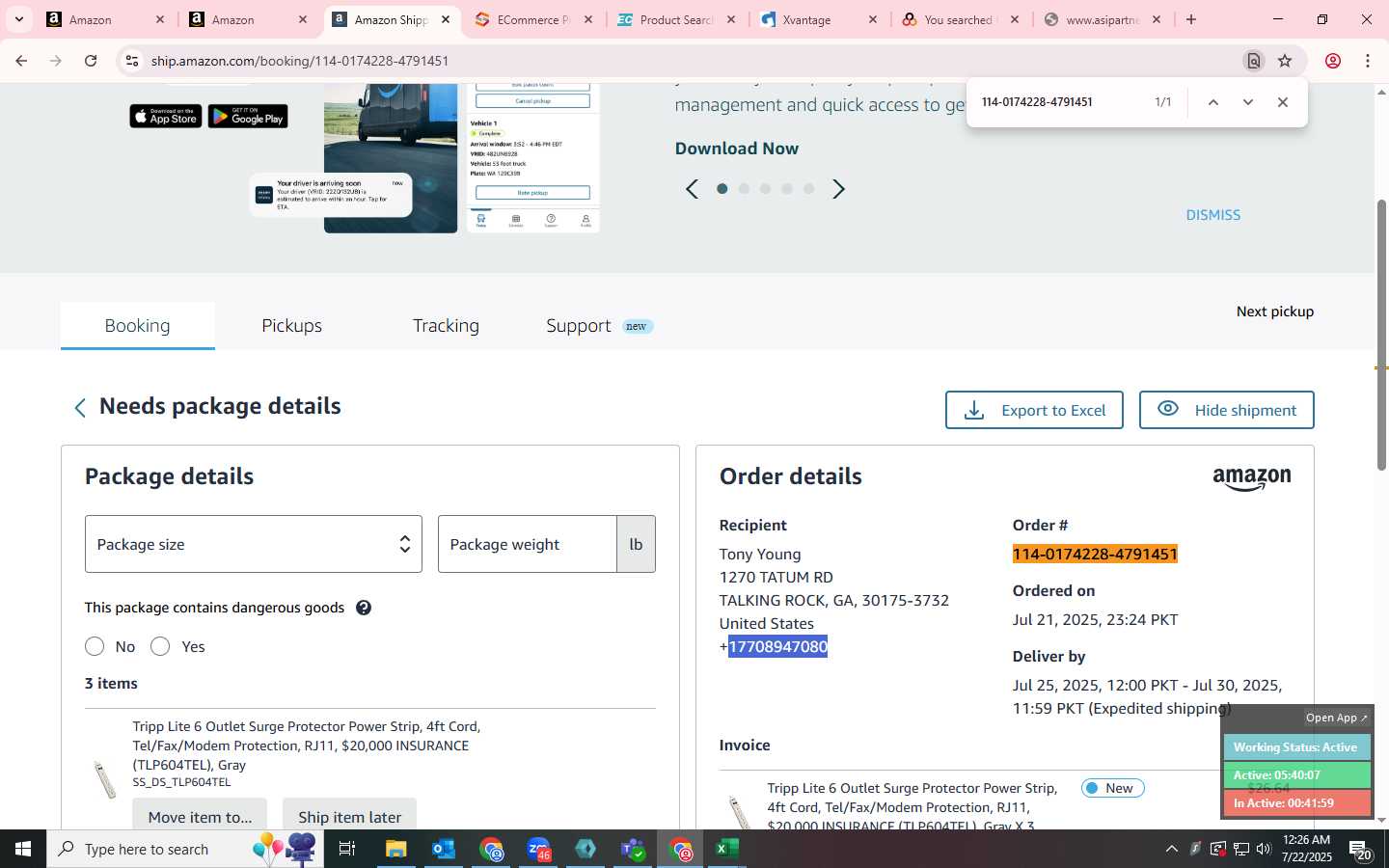Screen dimensions: 1389x868
Task: Export the order to Excel
Action: coord(1034,410)
